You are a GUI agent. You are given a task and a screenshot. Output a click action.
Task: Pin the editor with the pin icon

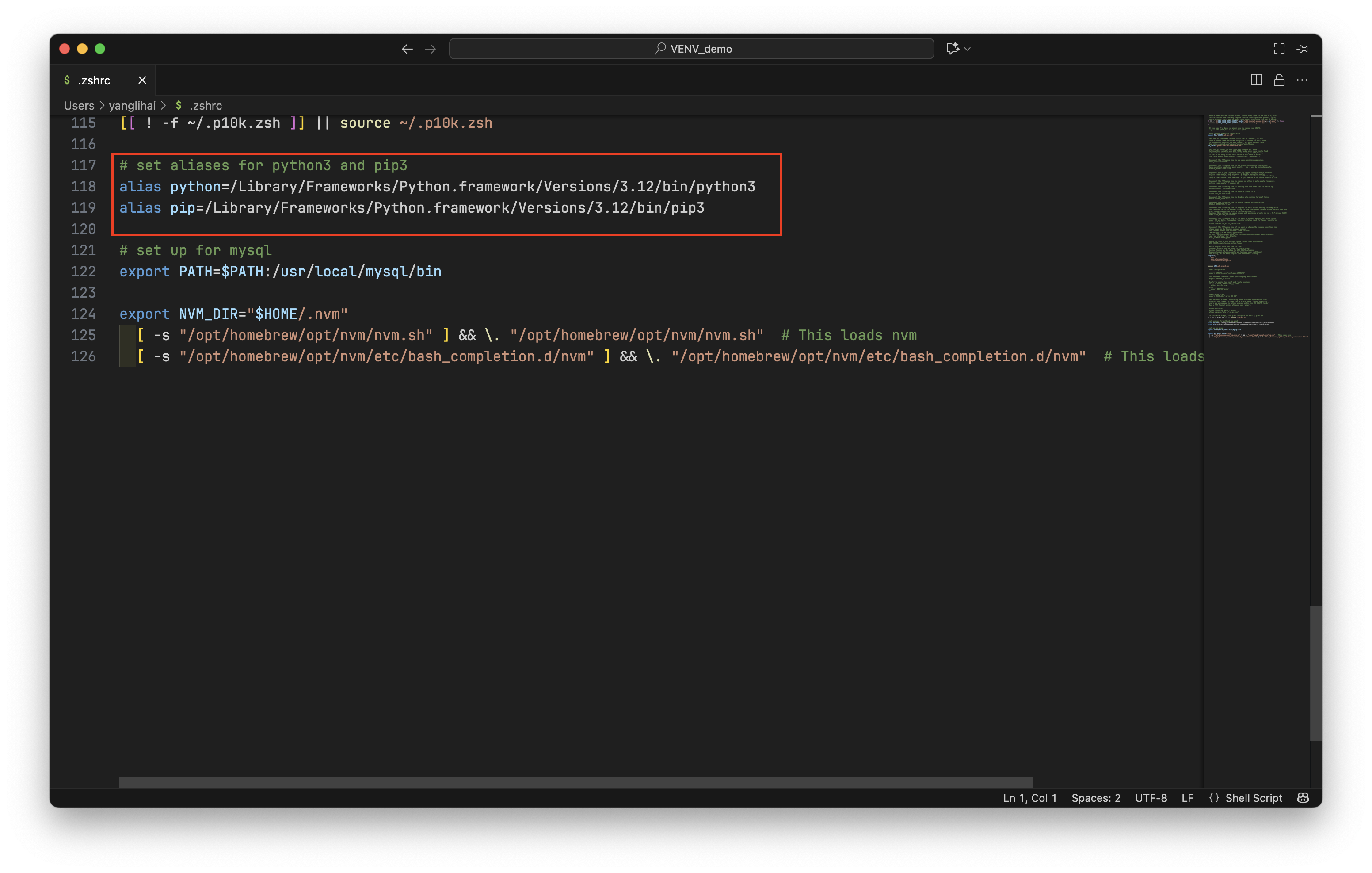pyautogui.click(x=1303, y=49)
